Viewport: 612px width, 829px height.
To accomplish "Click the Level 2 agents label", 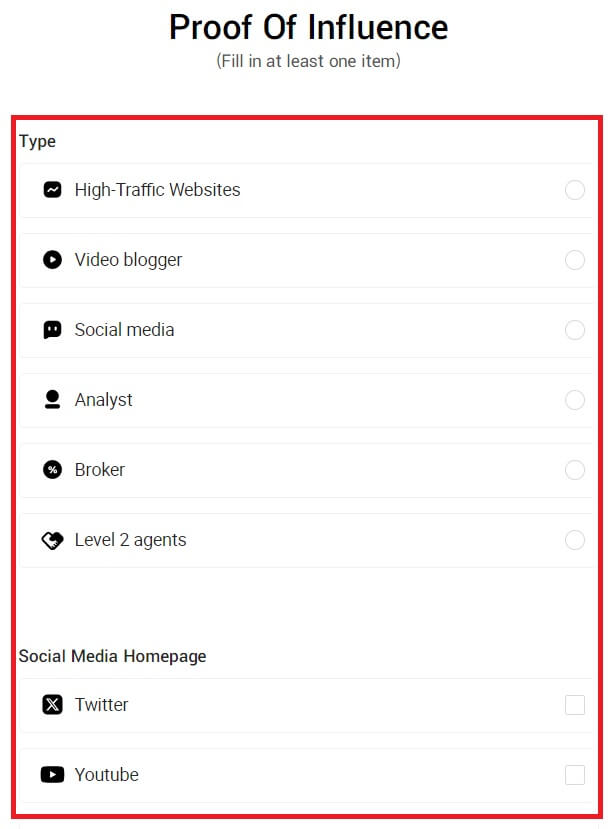I will click(x=130, y=540).
